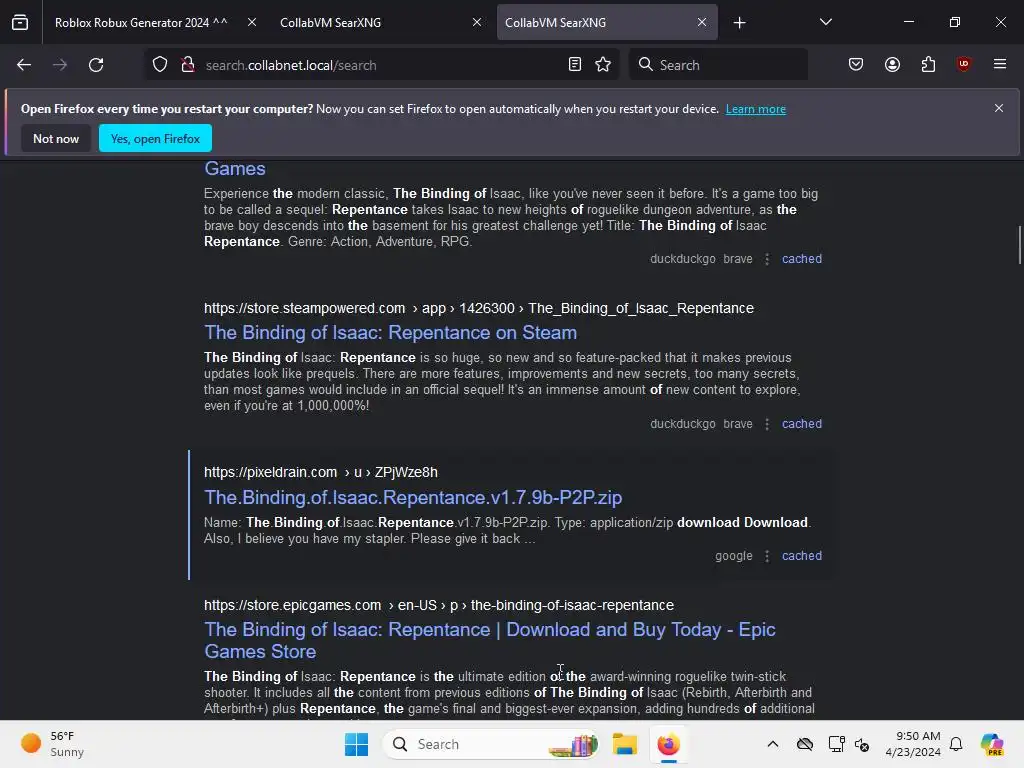Viewport: 1024px width, 768px height.
Task: Select the active CollabVM SearXNG tab
Action: pyautogui.click(x=555, y=22)
